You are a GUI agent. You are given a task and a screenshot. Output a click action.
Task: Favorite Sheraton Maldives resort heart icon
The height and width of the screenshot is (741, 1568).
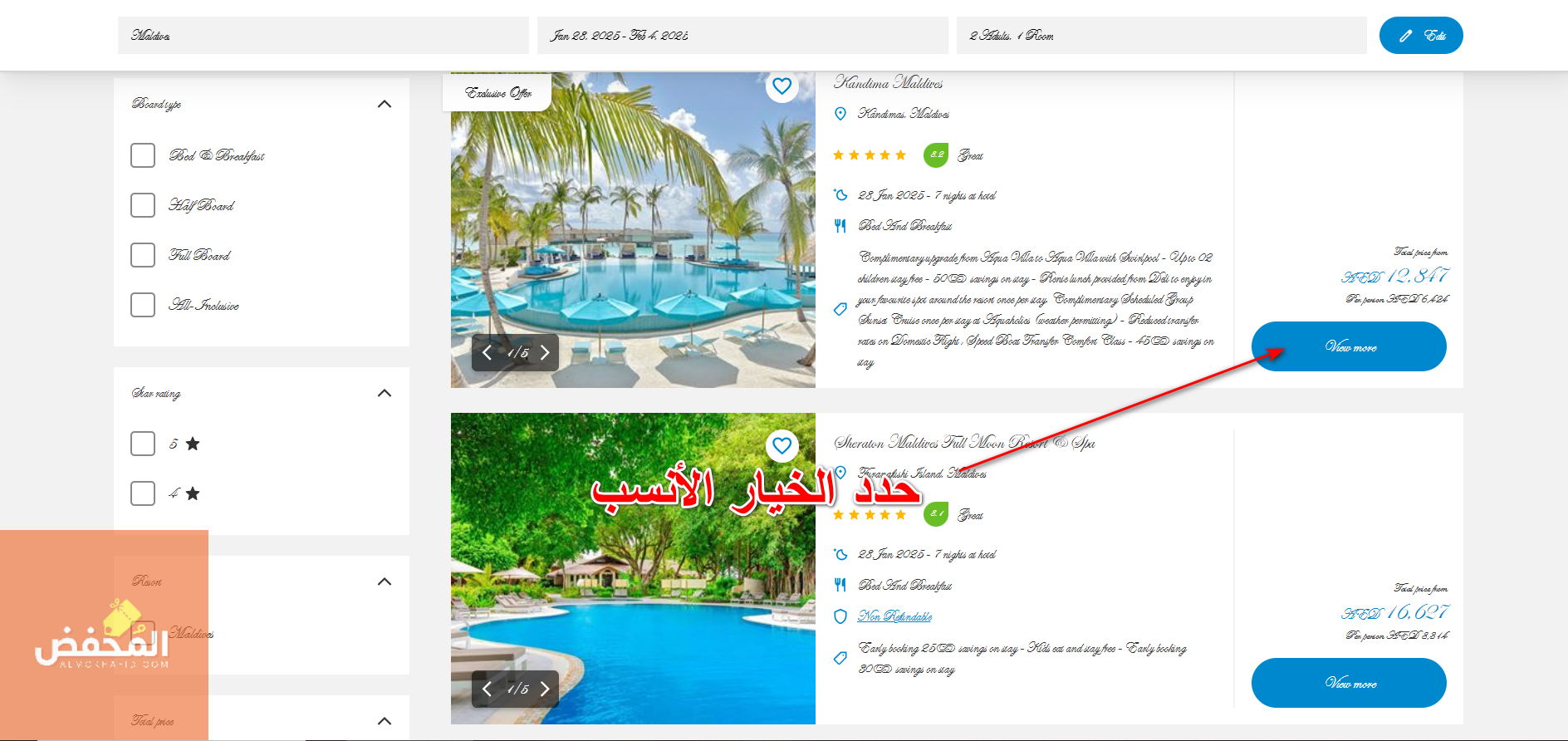click(782, 445)
